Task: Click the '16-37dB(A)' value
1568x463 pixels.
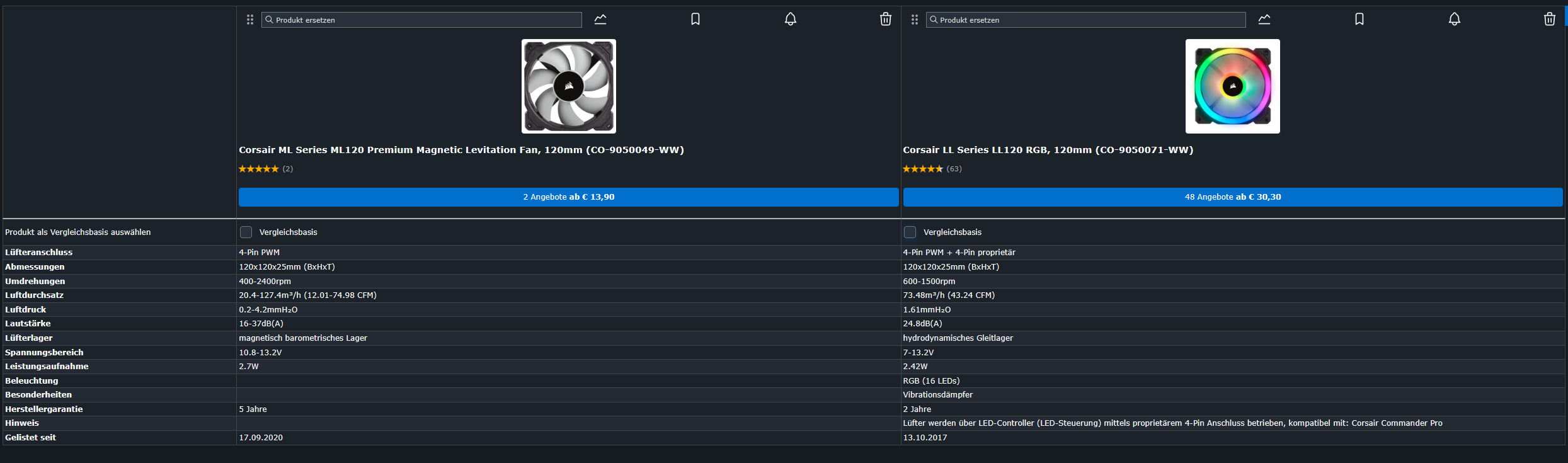Action: pyautogui.click(x=261, y=324)
